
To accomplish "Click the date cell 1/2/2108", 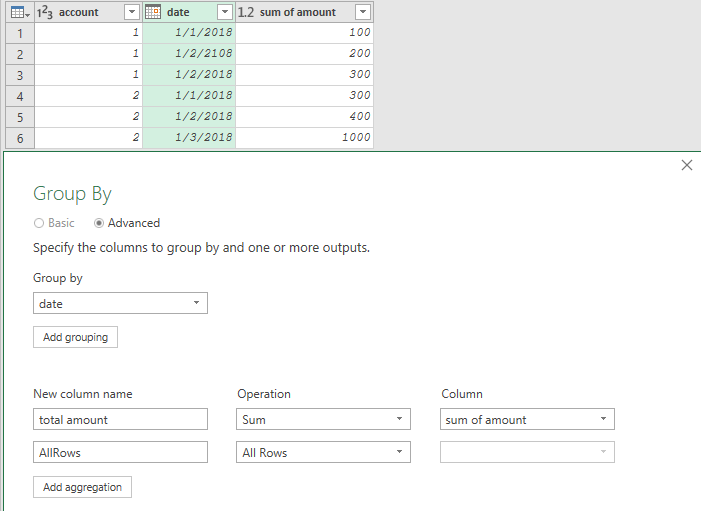I will pyautogui.click(x=189, y=54).
